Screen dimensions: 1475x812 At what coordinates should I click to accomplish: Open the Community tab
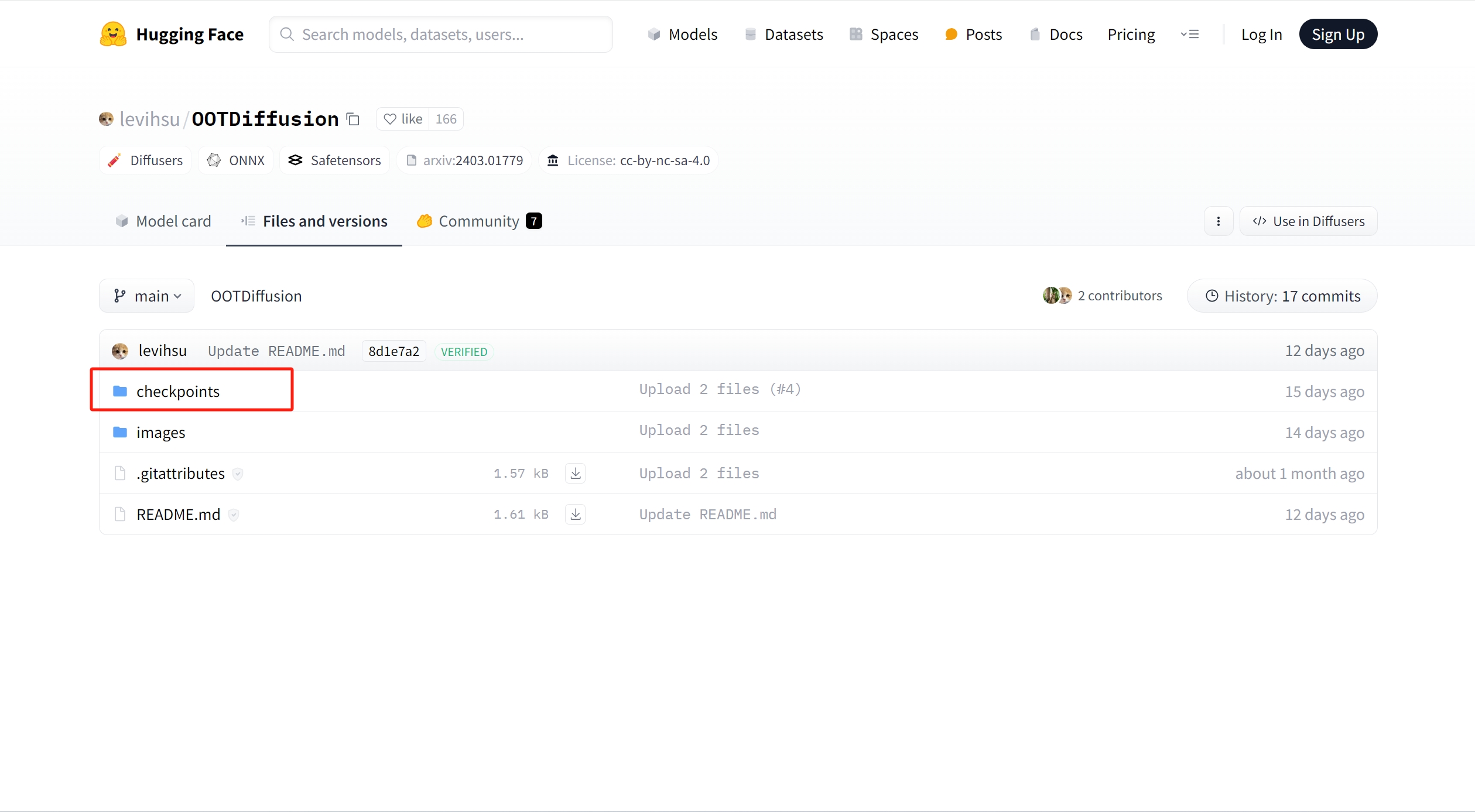pyautogui.click(x=479, y=221)
